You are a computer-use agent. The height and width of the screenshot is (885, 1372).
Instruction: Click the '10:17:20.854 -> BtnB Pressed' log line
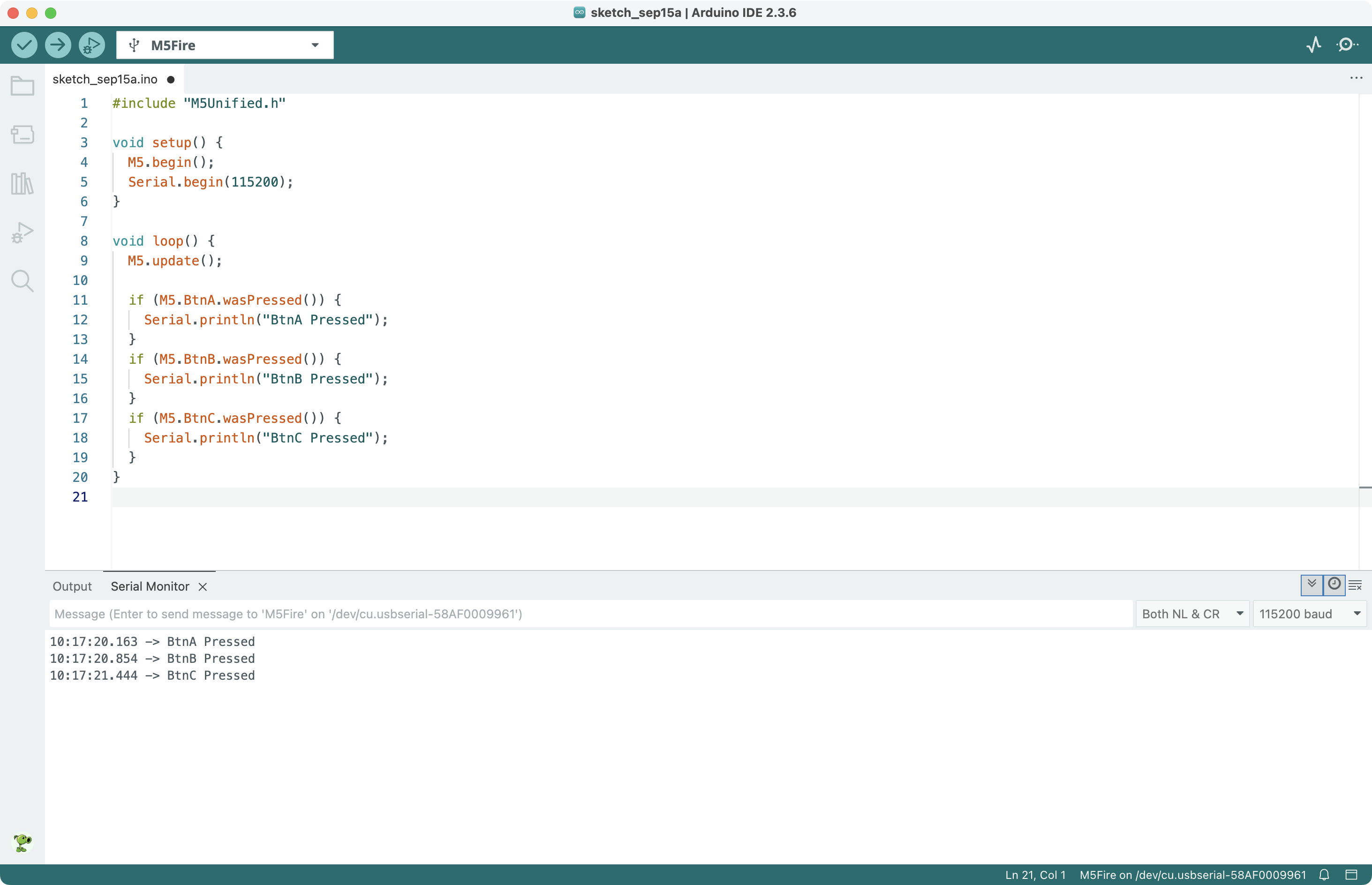pos(152,659)
